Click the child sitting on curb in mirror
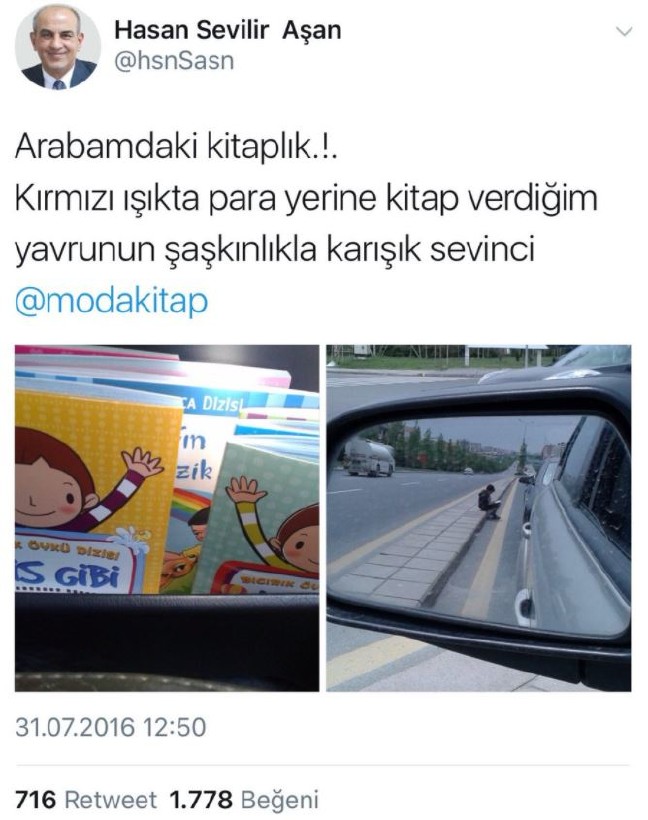The height and width of the screenshot is (820, 648). coord(489,502)
